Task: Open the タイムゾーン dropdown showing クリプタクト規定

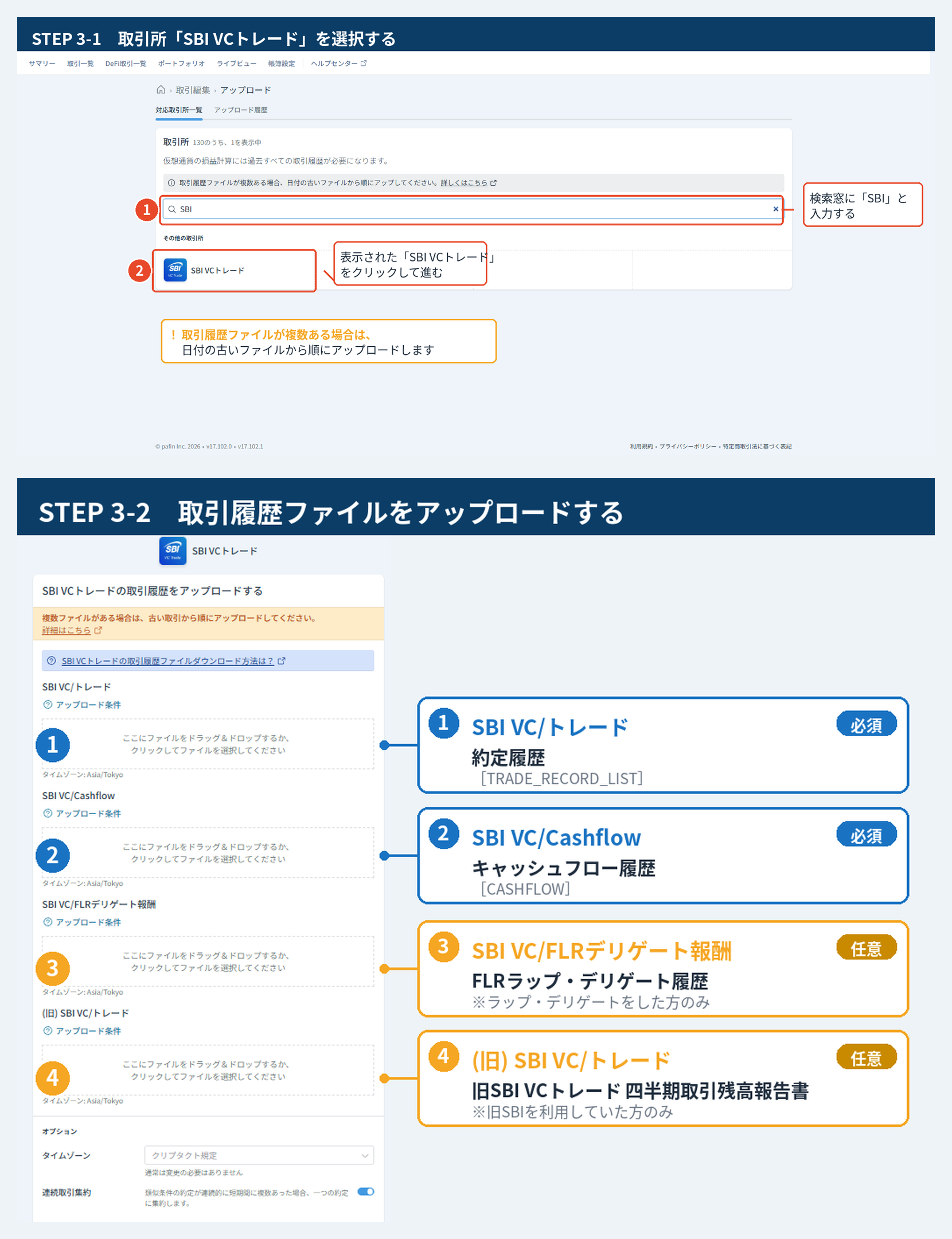Action: [x=259, y=1155]
